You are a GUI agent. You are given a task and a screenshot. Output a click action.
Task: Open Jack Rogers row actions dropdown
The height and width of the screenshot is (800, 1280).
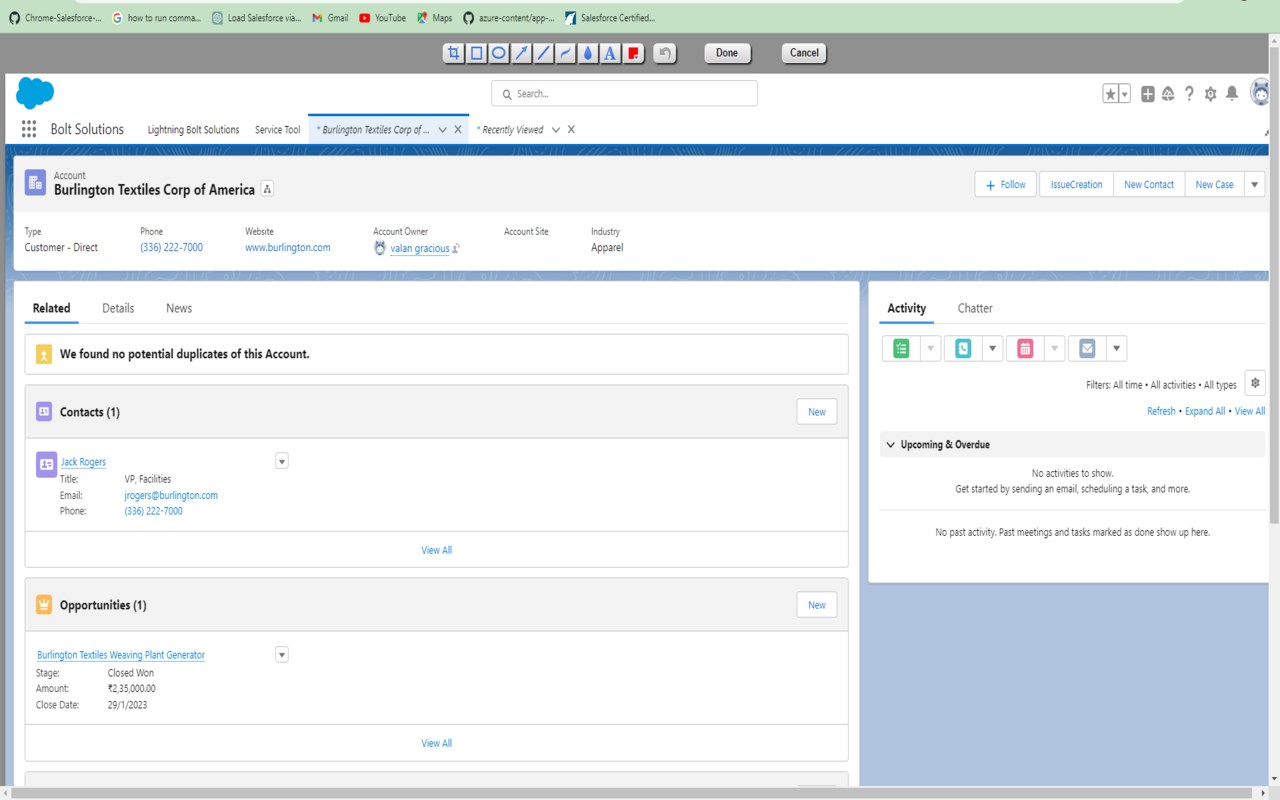(x=282, y=462)
